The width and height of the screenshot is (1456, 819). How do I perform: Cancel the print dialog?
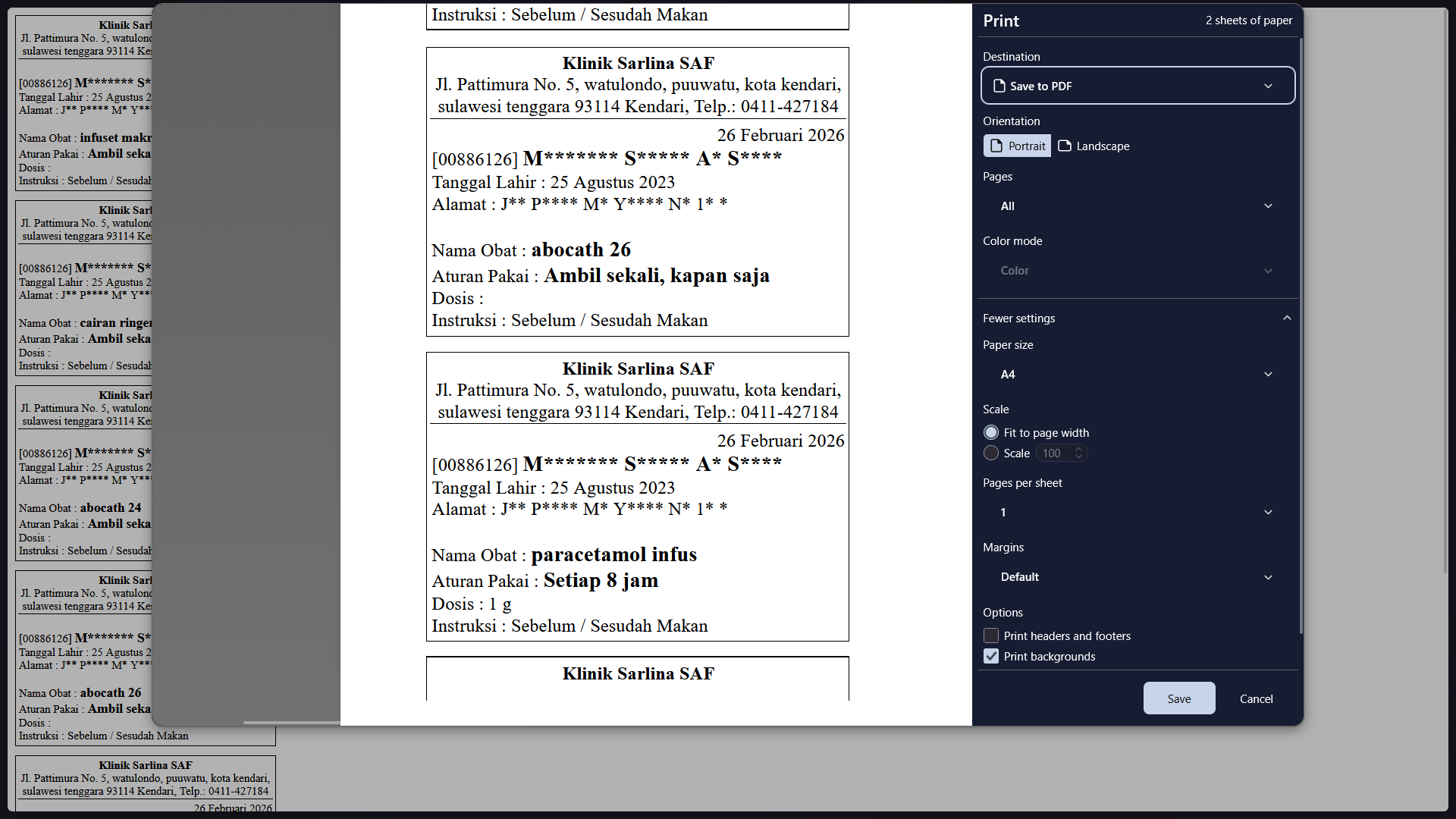click(1257, 698)
